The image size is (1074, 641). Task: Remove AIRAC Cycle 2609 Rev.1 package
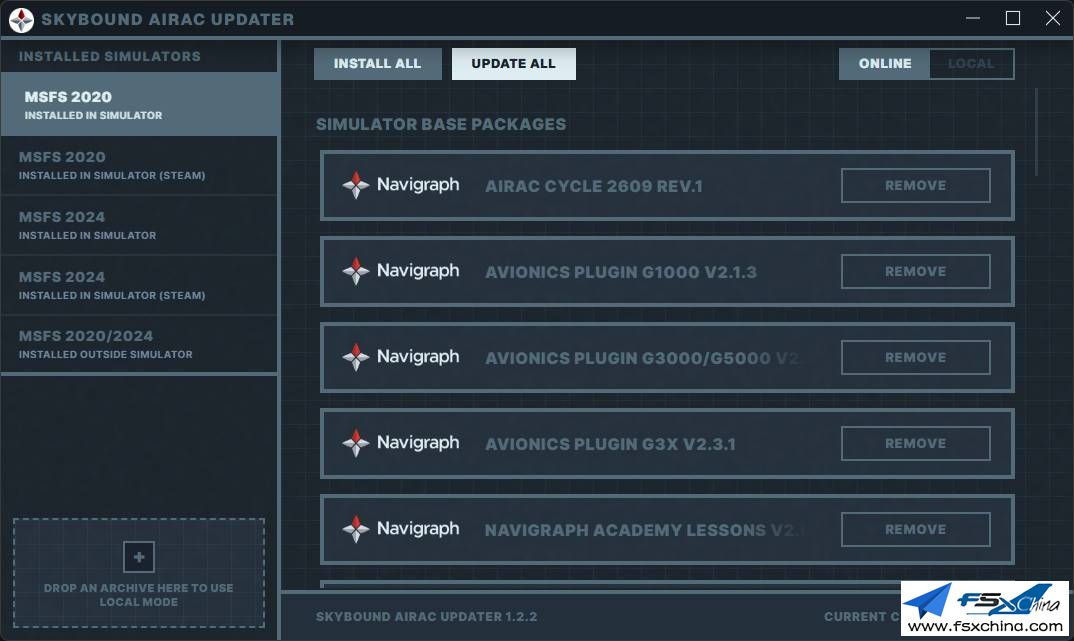point(916,186)
